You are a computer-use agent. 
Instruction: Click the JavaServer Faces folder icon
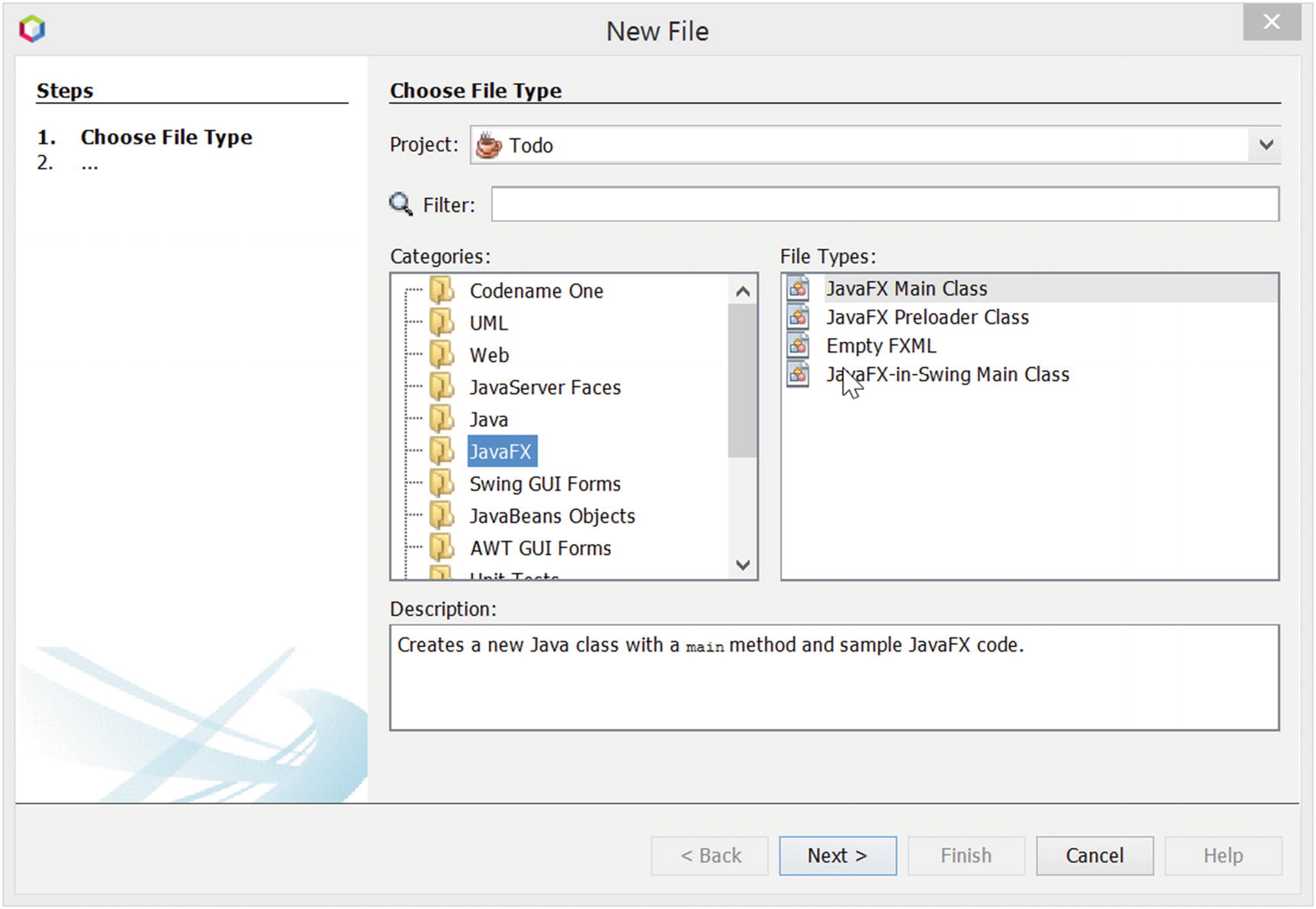coord(442,386)
